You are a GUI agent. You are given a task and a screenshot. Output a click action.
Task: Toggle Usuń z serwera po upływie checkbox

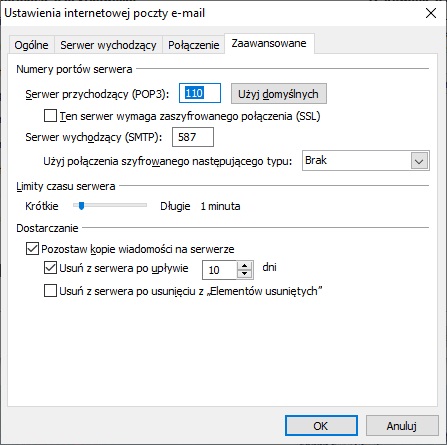(x=50, y=268)
